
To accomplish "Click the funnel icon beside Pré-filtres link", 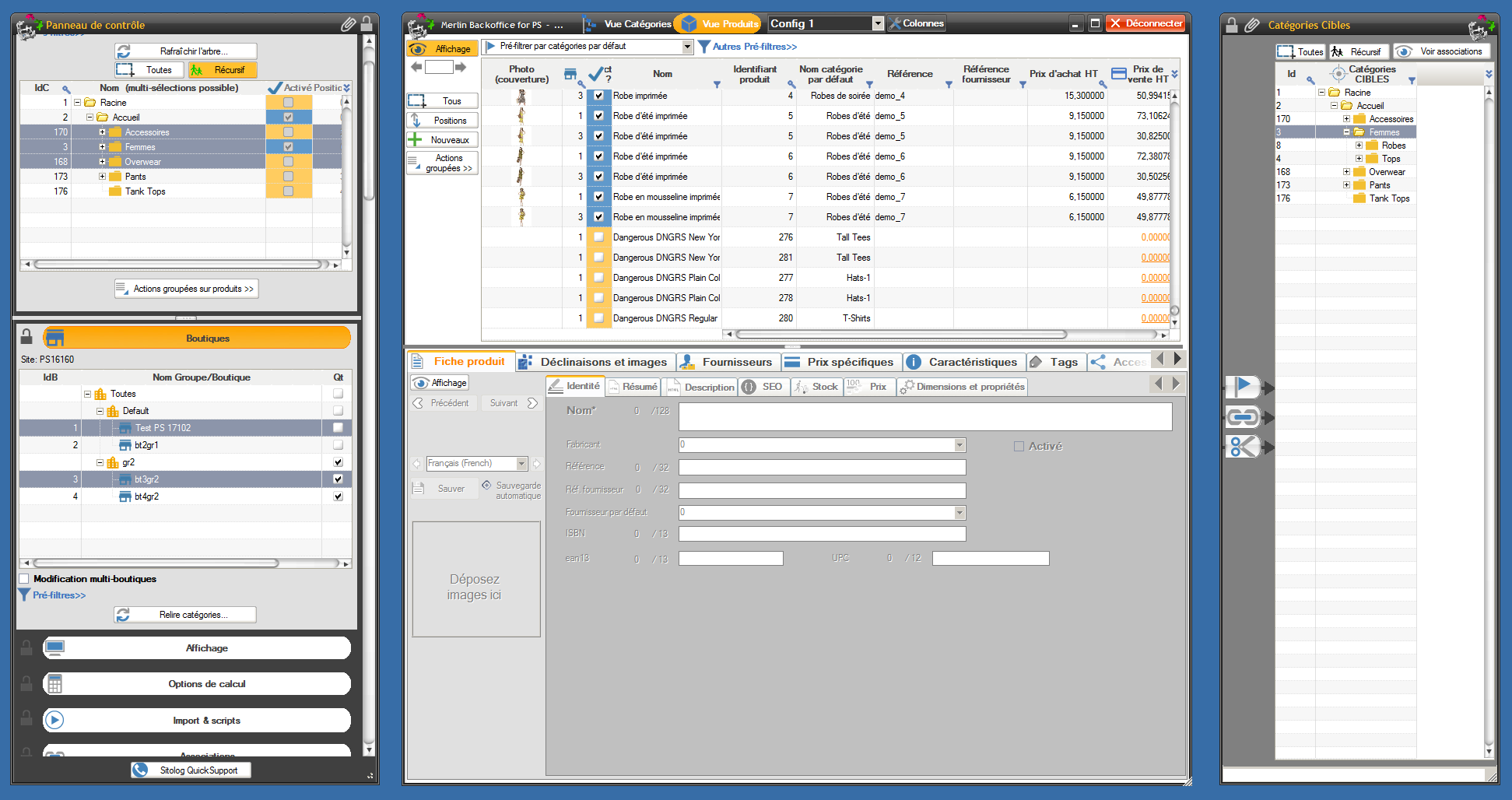I will 24,595.
